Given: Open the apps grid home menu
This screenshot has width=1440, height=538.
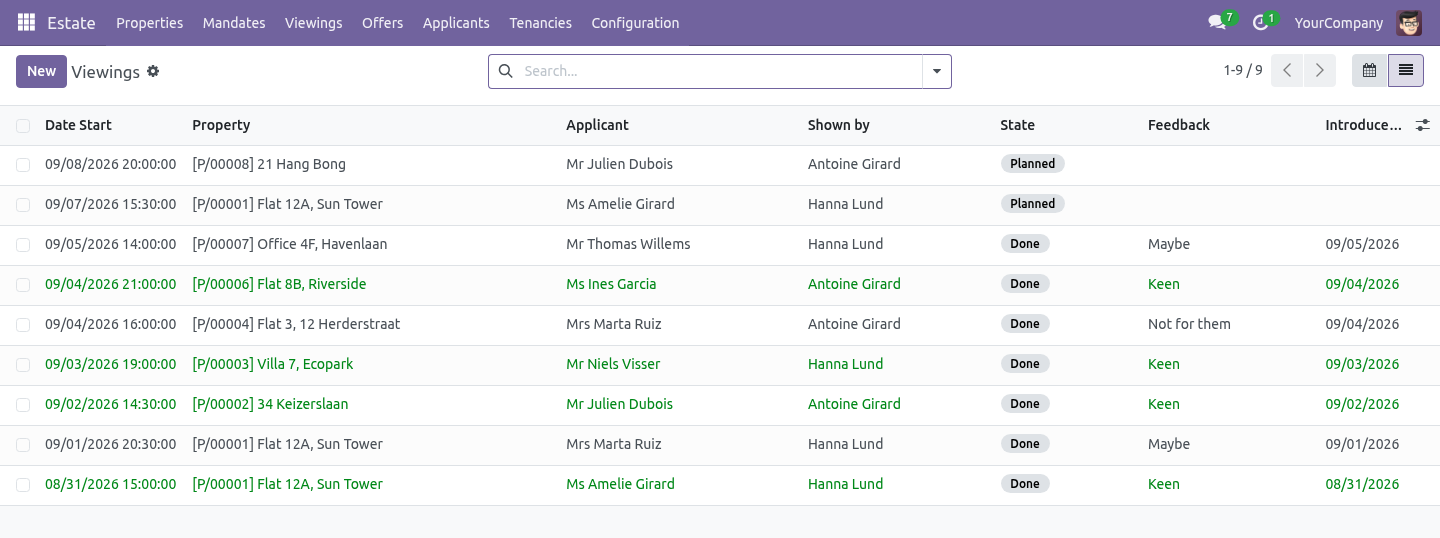Looking at the screenshot, I should pyautogui.click(x=26, y=22).
